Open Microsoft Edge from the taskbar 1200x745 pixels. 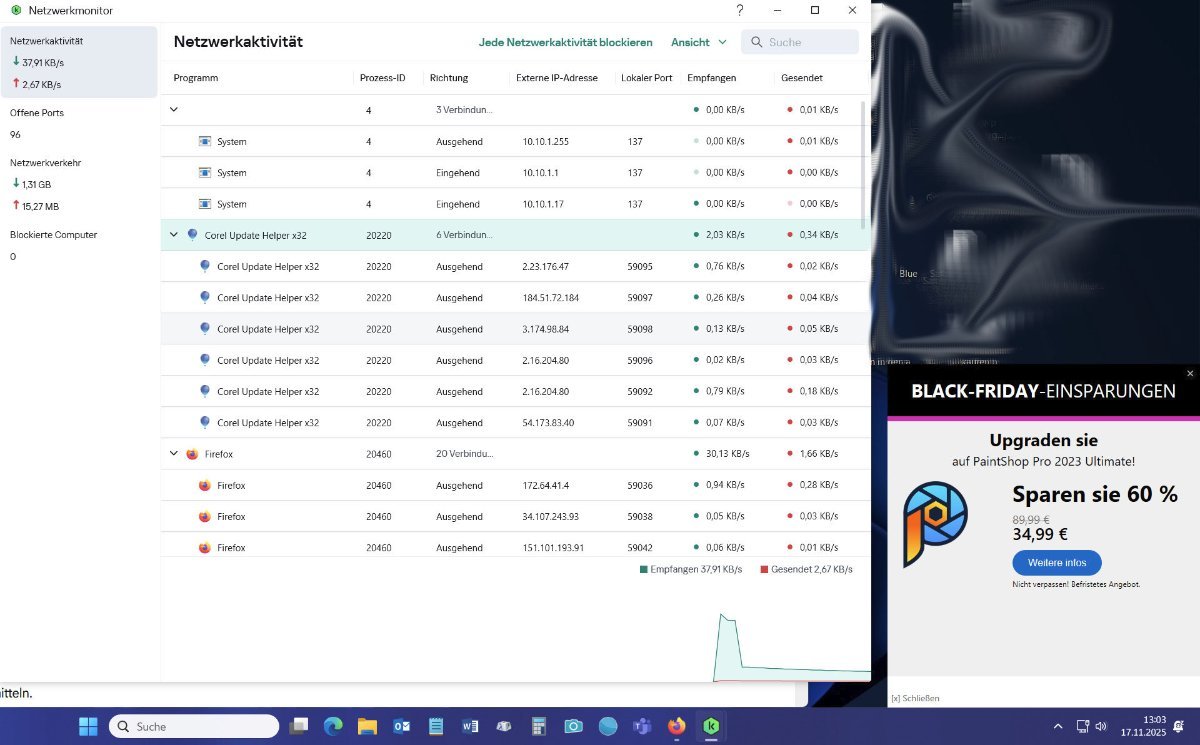333,726
